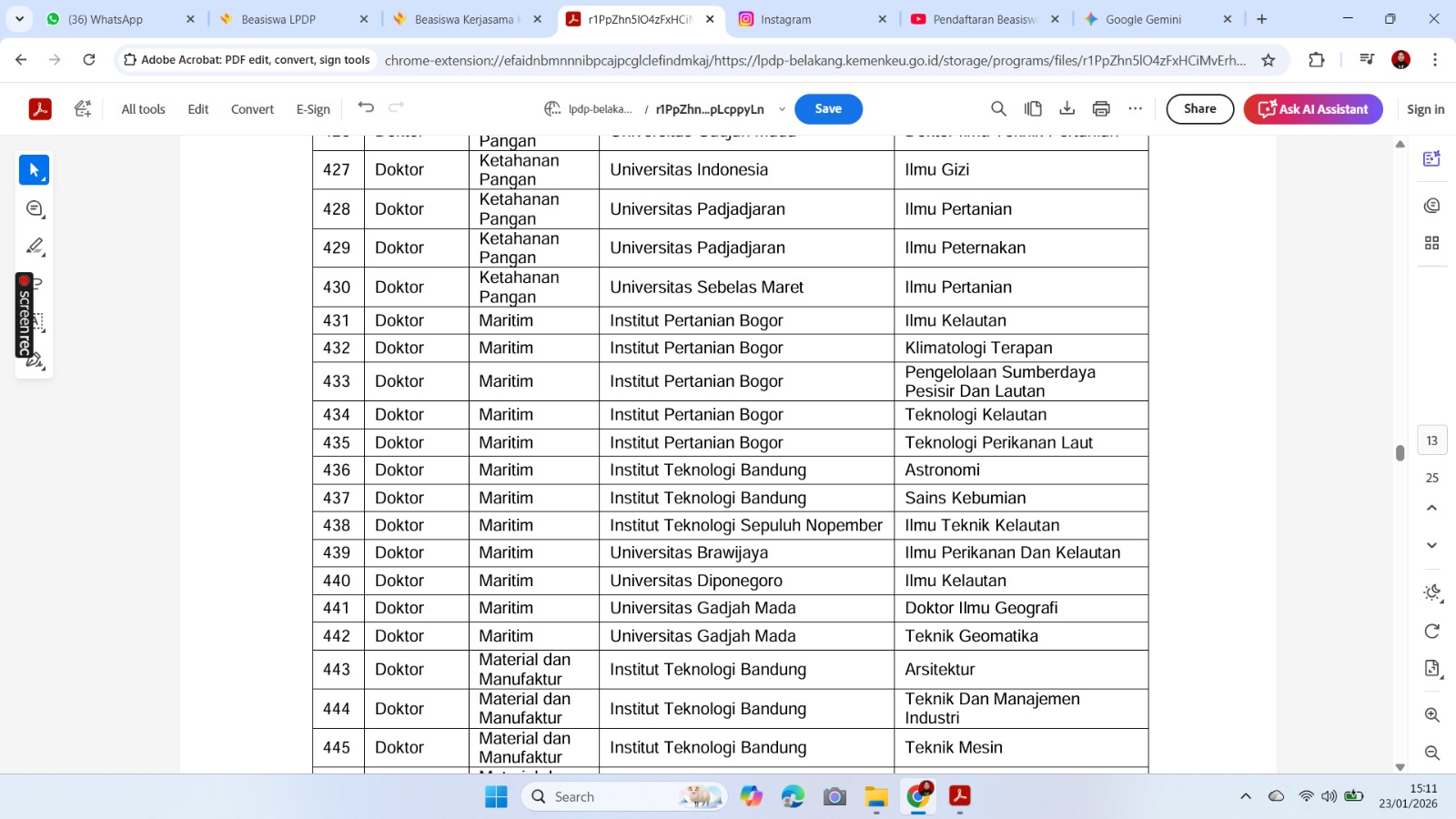Click the current page number box

coord(1431,440)
